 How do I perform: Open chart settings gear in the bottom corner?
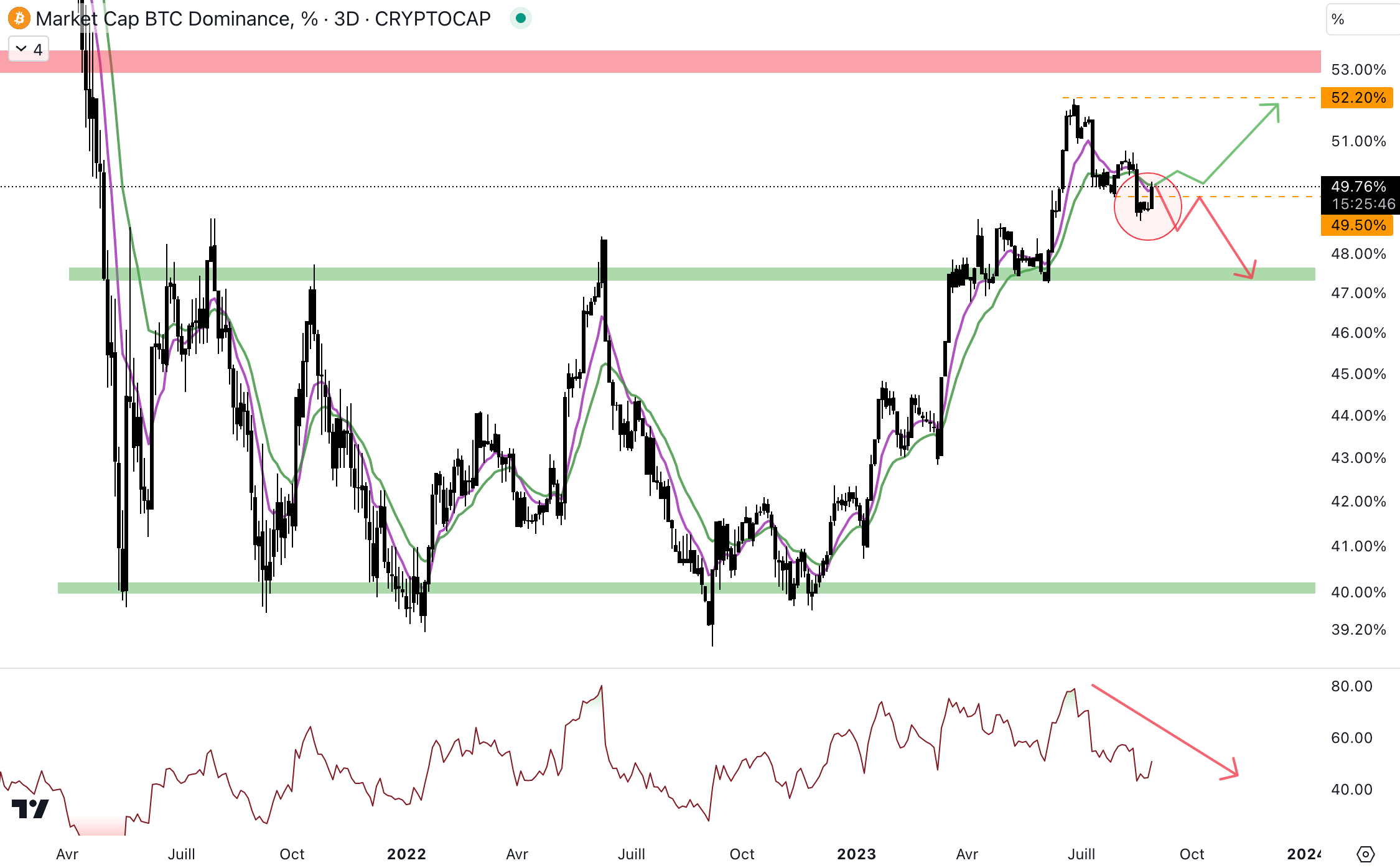[1365, 854]
